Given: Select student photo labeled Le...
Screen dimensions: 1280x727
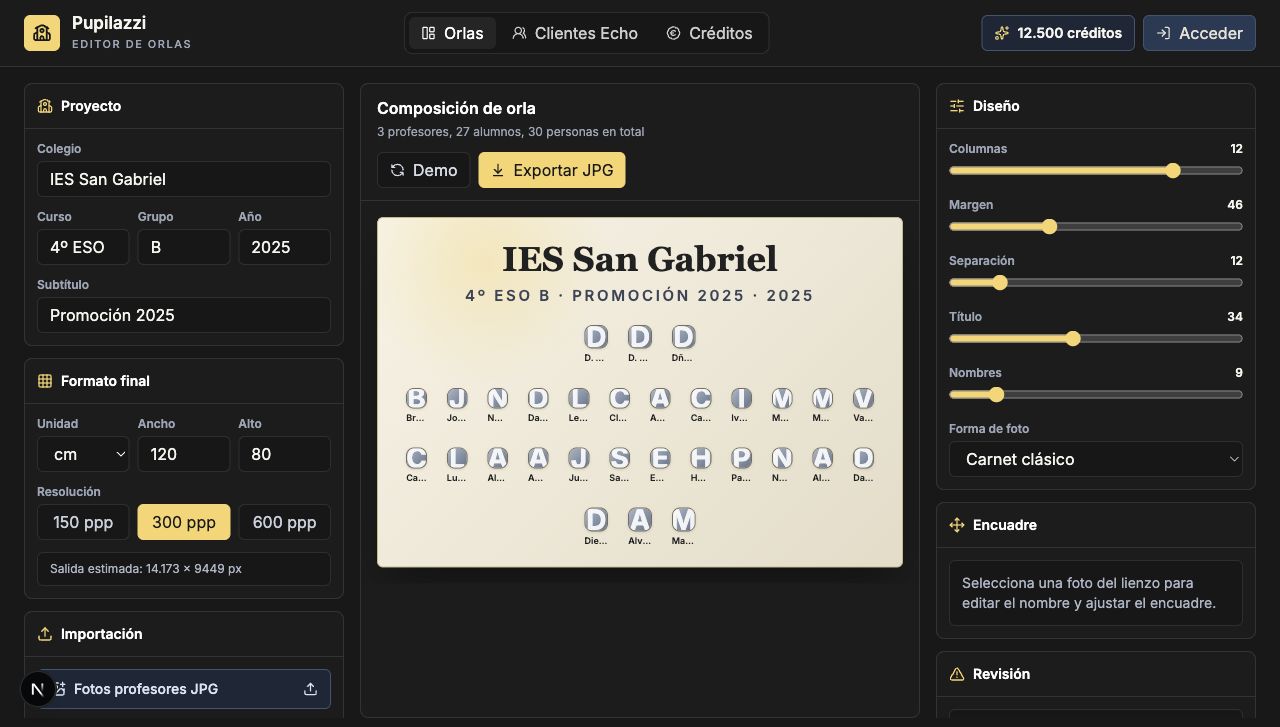Looking at the screenshot, I should coord(578,398).
